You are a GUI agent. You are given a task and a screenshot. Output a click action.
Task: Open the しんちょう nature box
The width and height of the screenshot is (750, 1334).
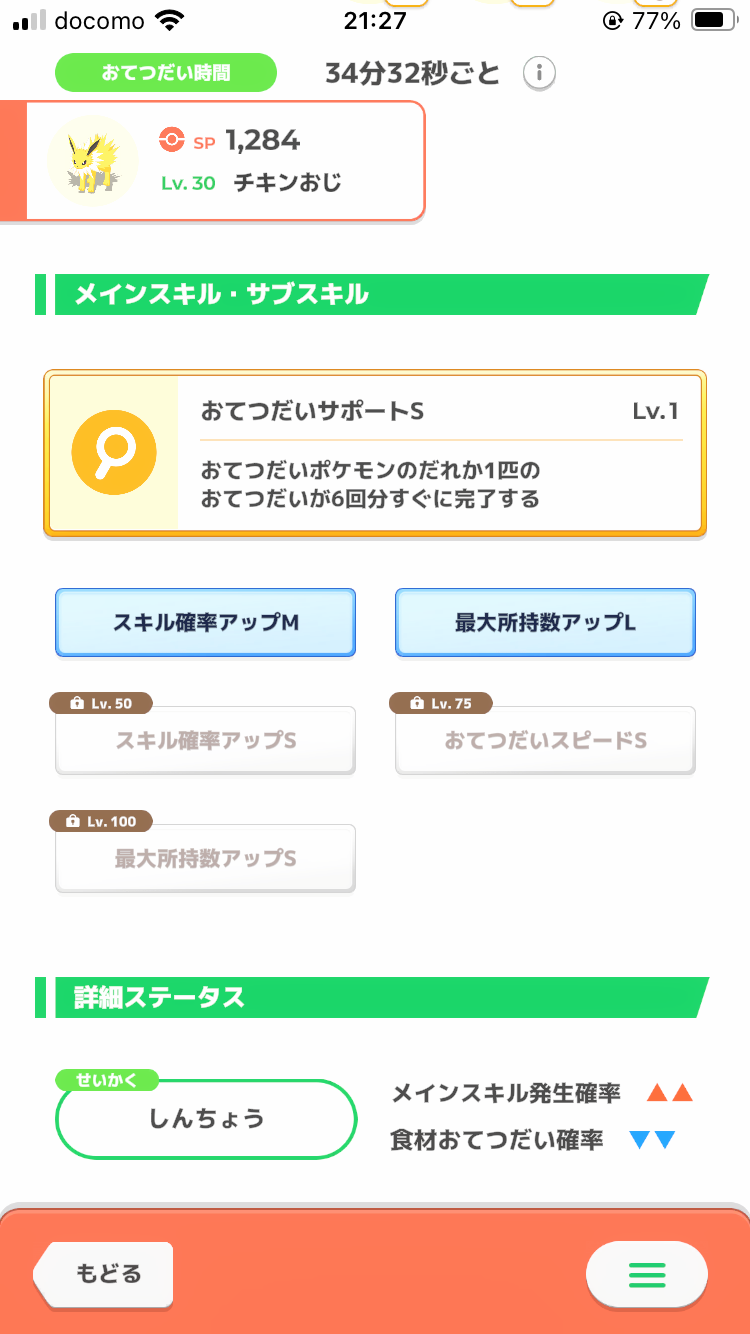coord(206,1118)
